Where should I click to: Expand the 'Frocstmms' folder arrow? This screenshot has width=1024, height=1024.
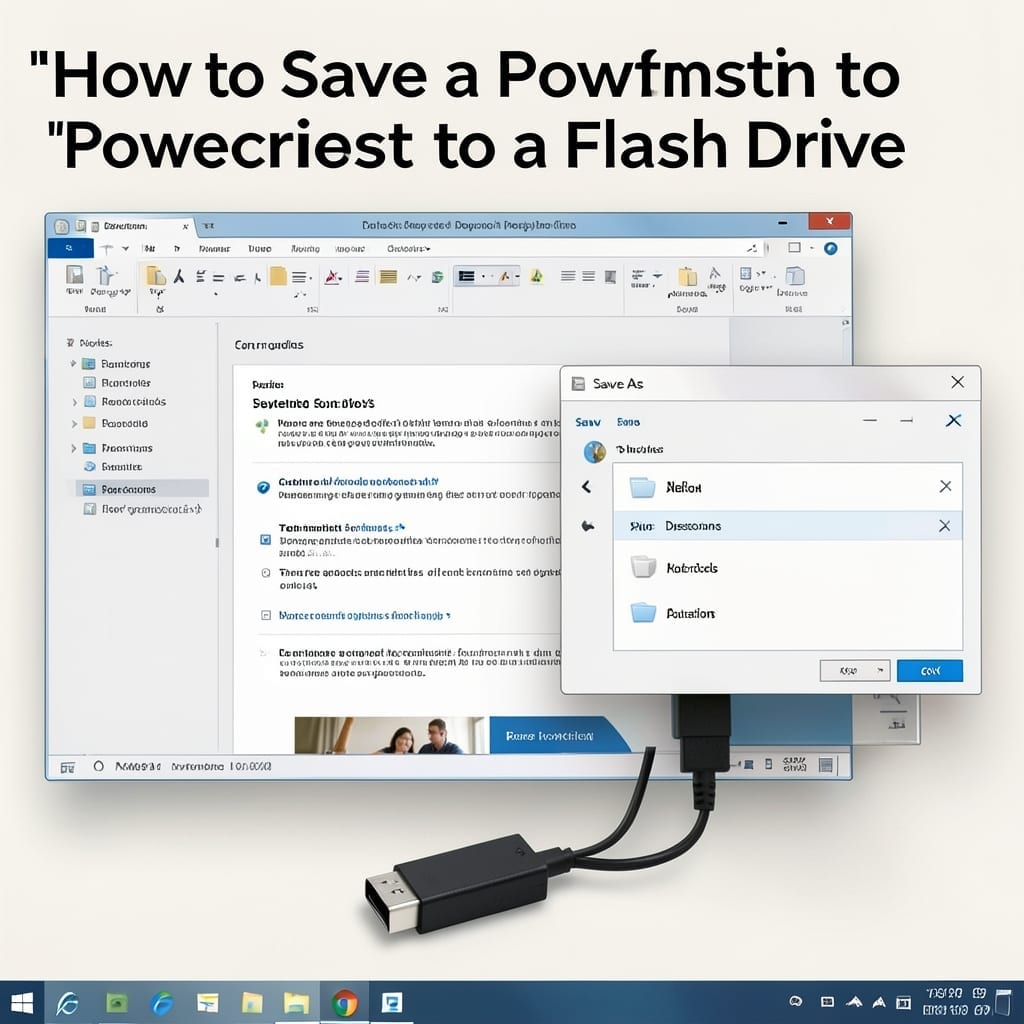73,448
